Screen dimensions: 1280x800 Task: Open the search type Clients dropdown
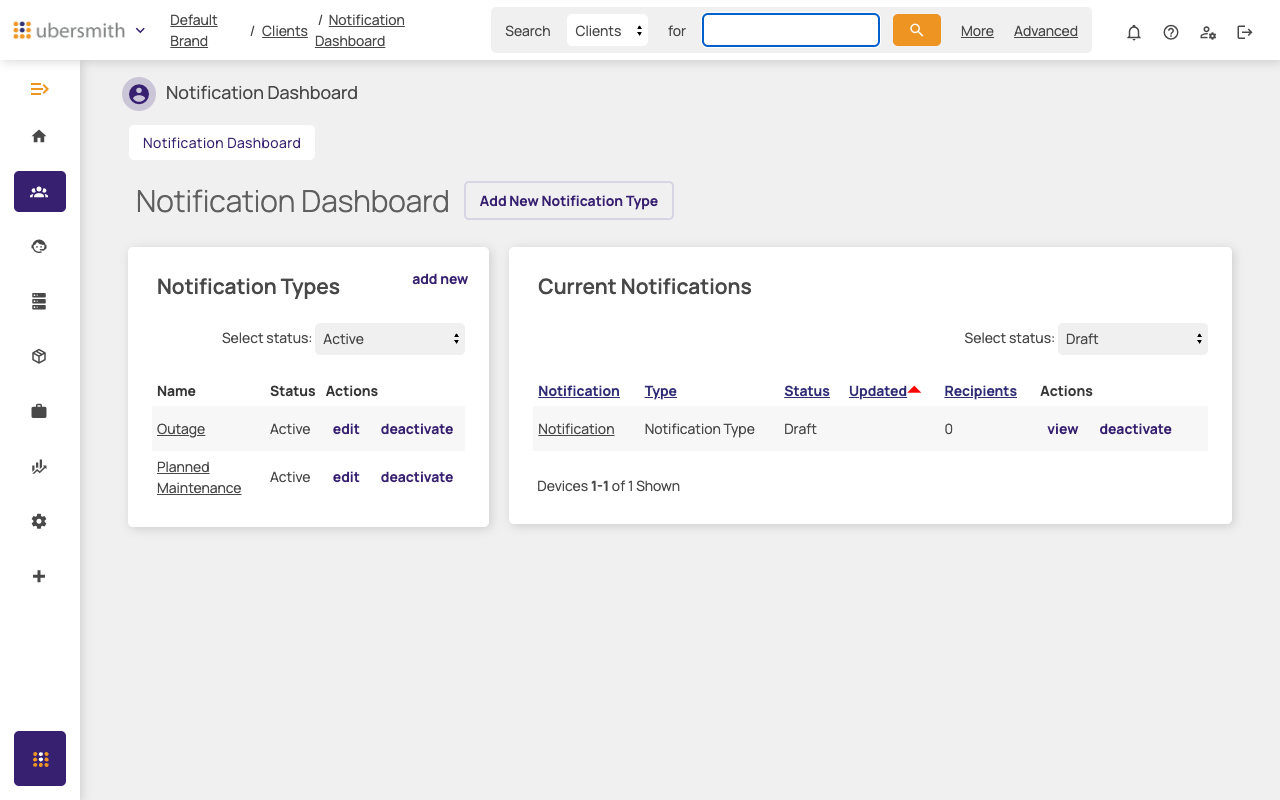(607, 30)
